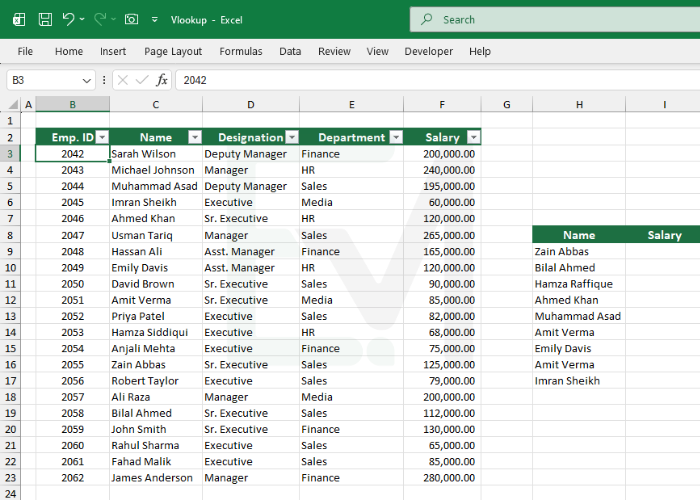Select cell containing Priya Patel

[156, 316]
